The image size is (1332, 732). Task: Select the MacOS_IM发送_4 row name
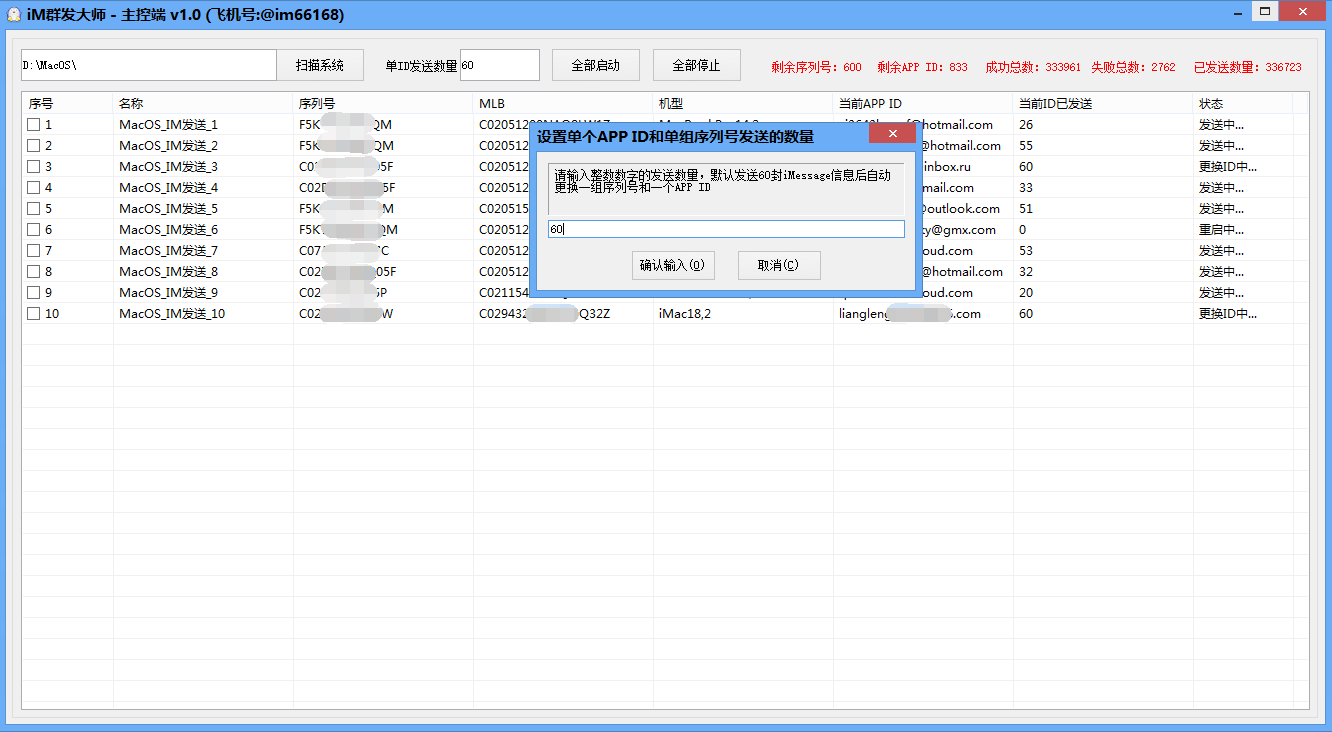pos(168,188)
